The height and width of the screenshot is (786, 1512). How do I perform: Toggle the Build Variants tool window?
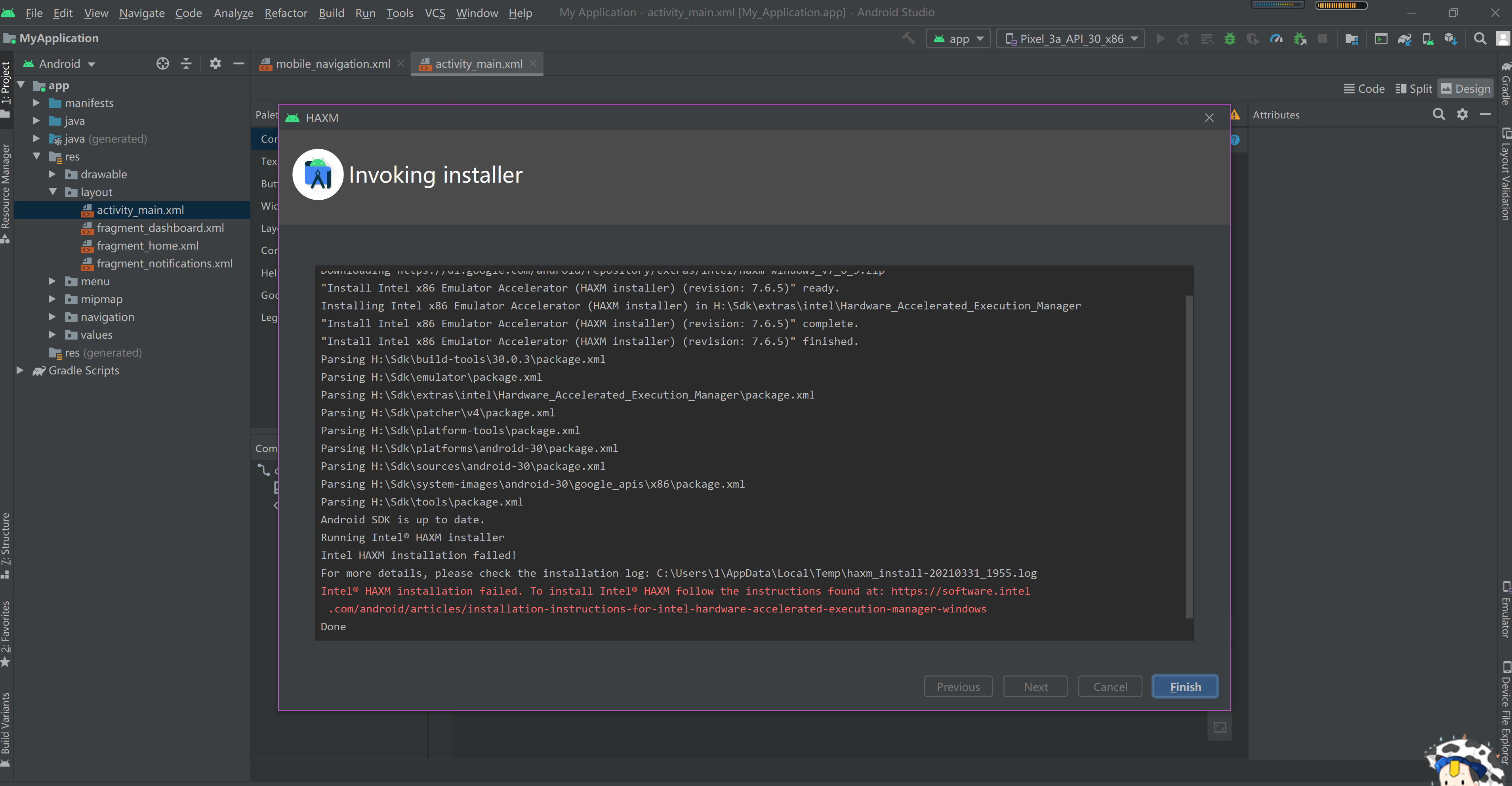click(x=6, y=730)
